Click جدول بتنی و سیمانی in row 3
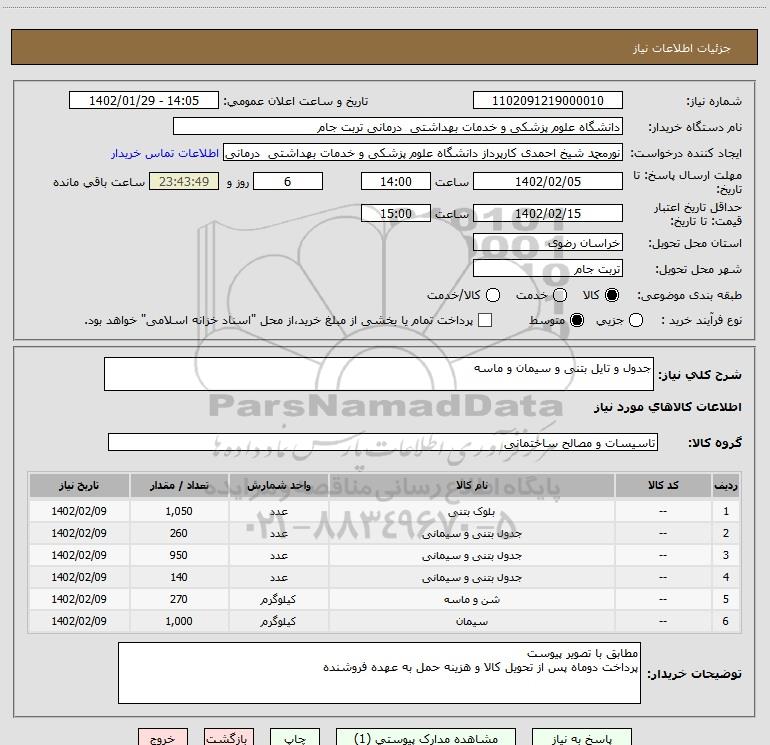 pos(471,555)
